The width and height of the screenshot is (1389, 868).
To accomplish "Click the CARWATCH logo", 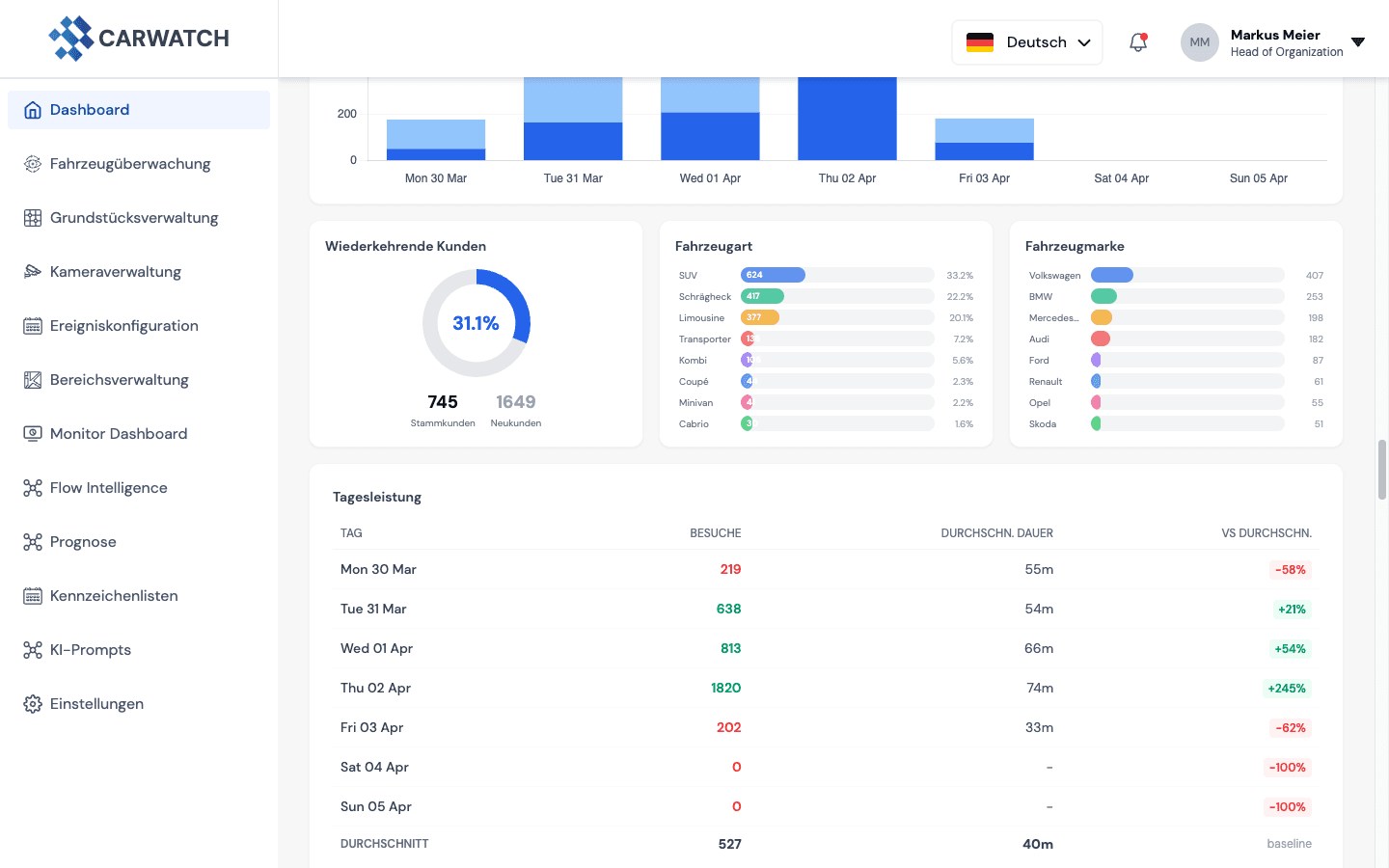I will [x=139, y=39].
